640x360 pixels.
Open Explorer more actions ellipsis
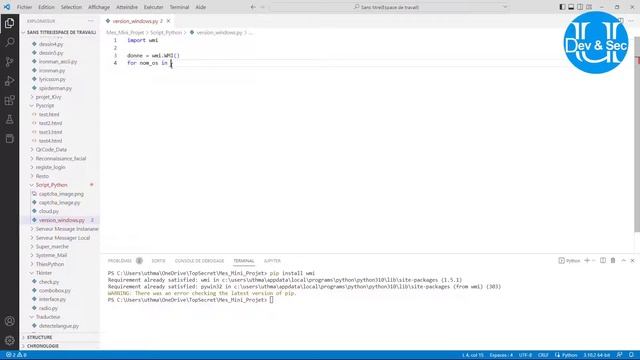pos(91,21)
